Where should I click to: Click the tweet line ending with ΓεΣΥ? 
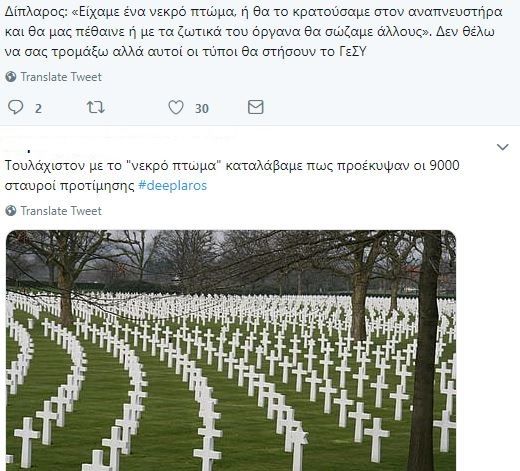(186, 52)
